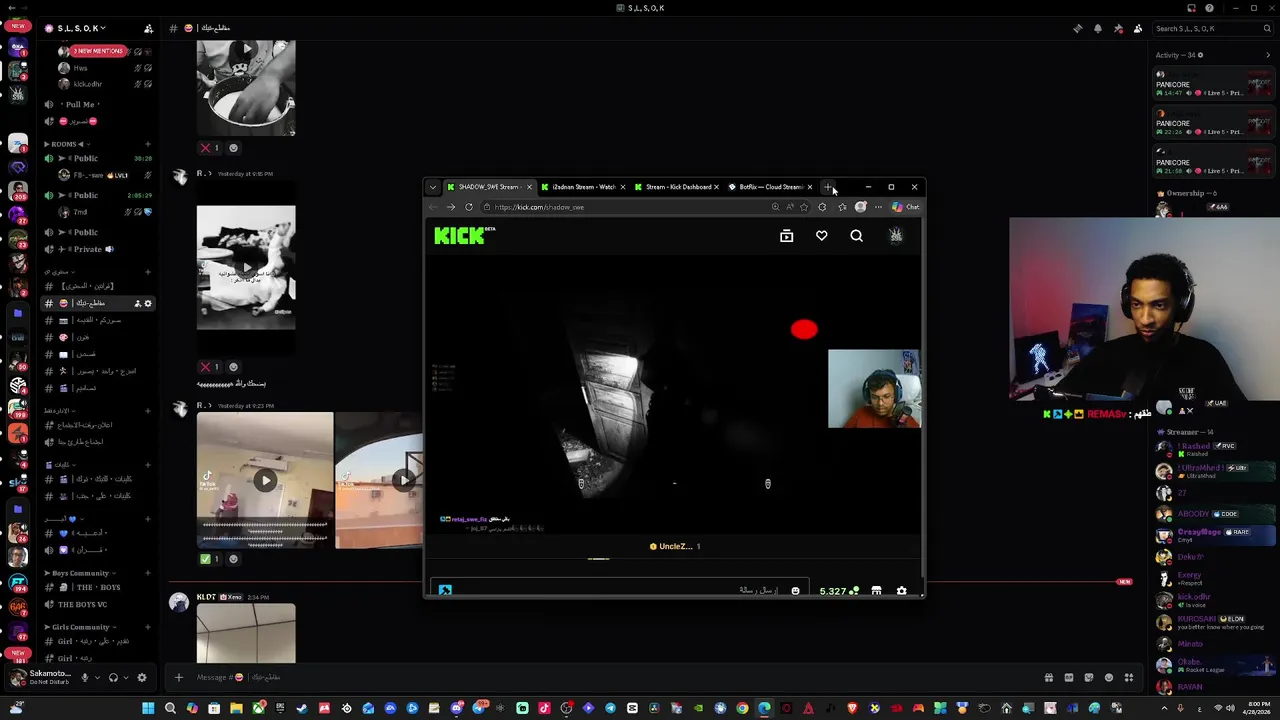This screenshot has width=1280, height=720.
Task: Open Kick's following heart icon
Action: (821, 236)
